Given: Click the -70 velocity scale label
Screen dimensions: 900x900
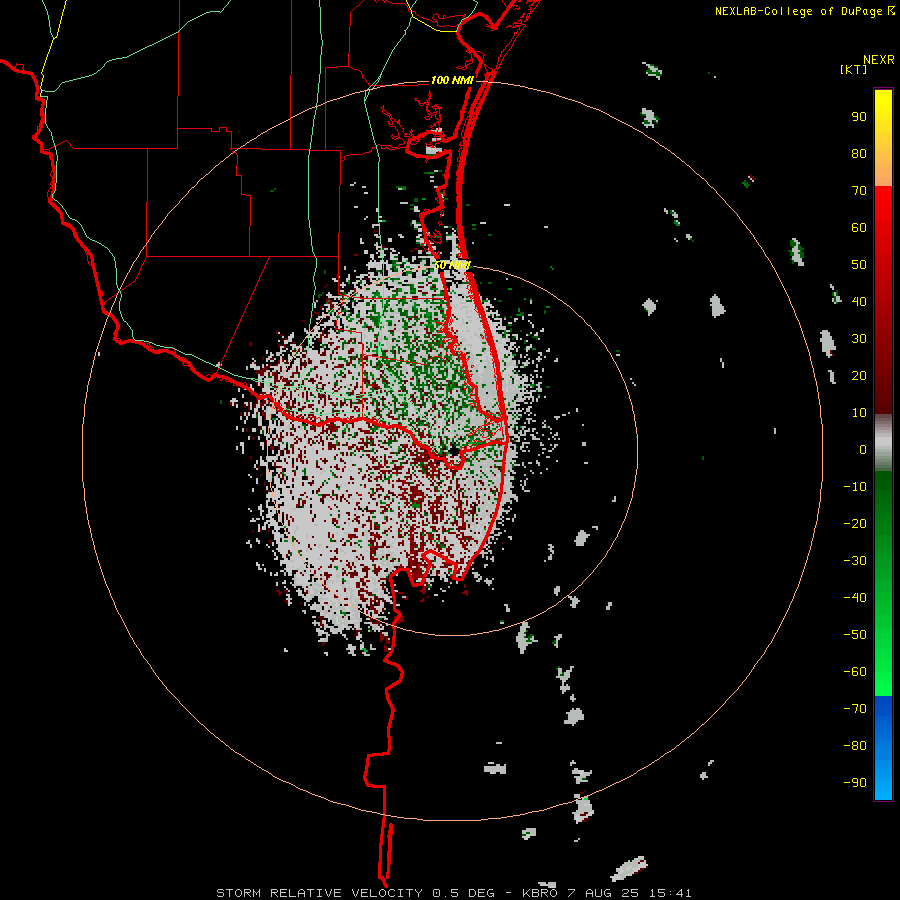Looking at the screenshot, I should click(x=855, y=709).
